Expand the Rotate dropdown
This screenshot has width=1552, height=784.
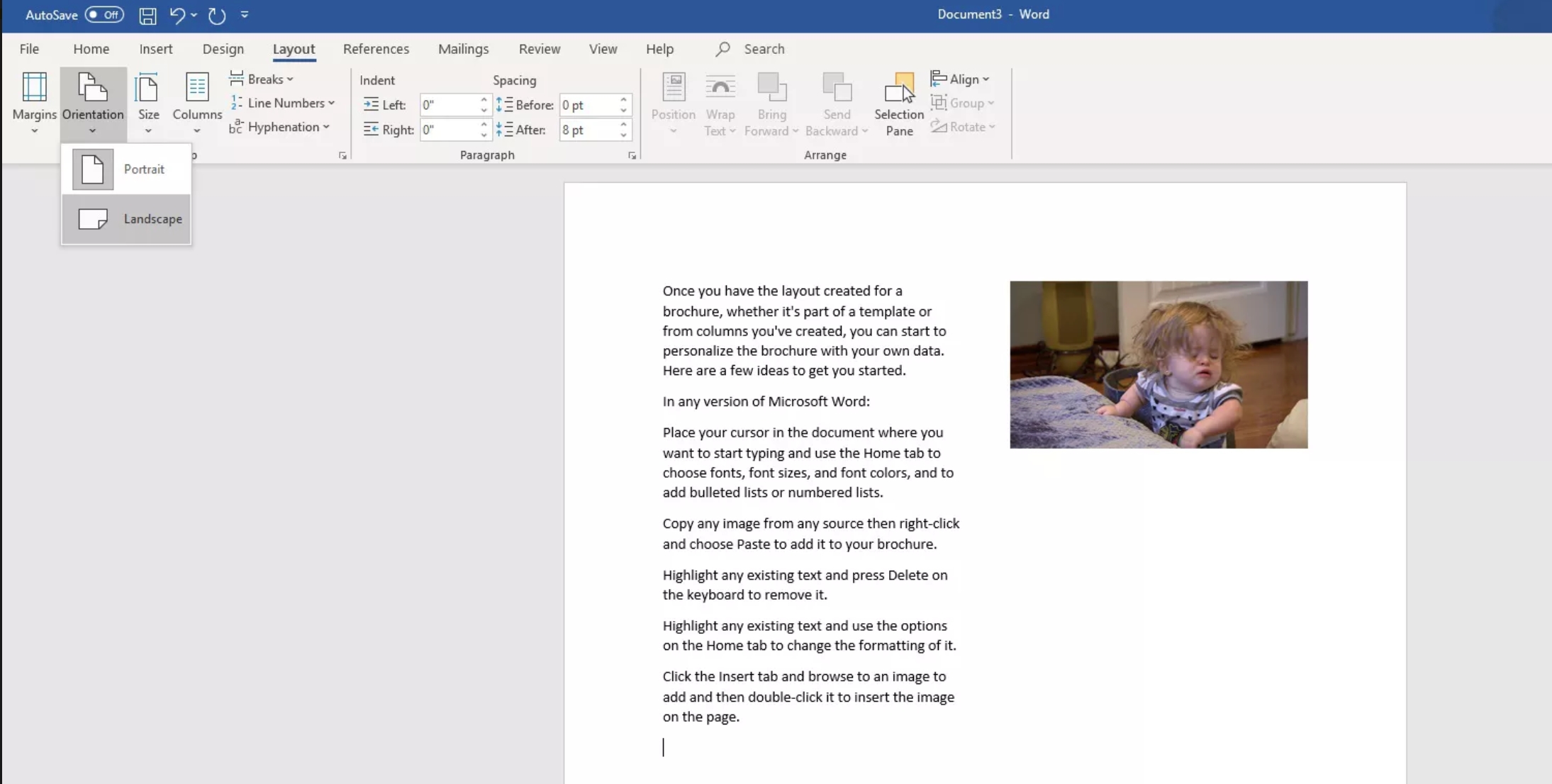point(963,127)
